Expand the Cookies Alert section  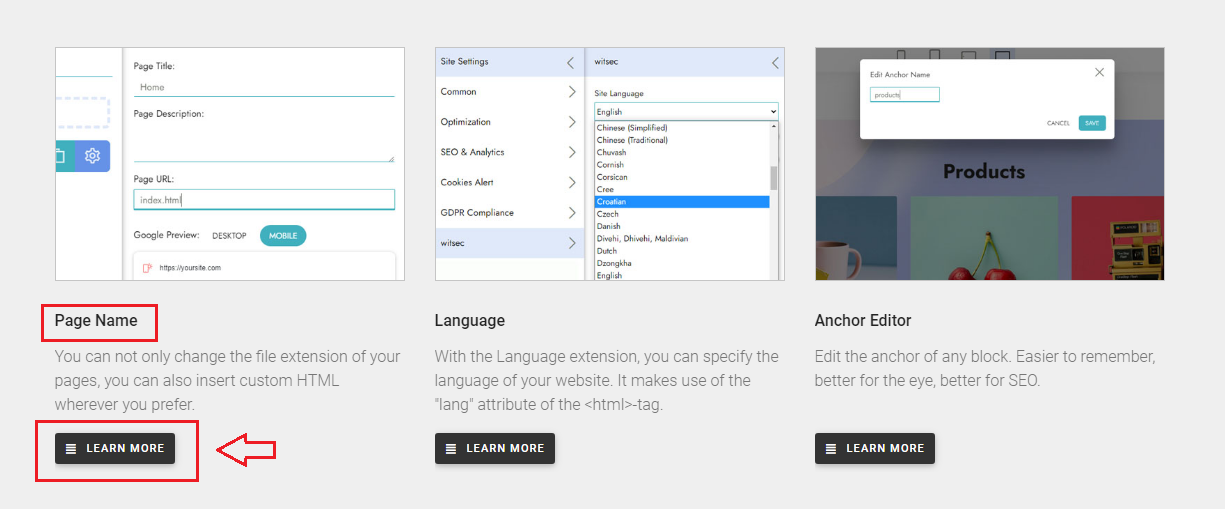(x=509, y=183)
